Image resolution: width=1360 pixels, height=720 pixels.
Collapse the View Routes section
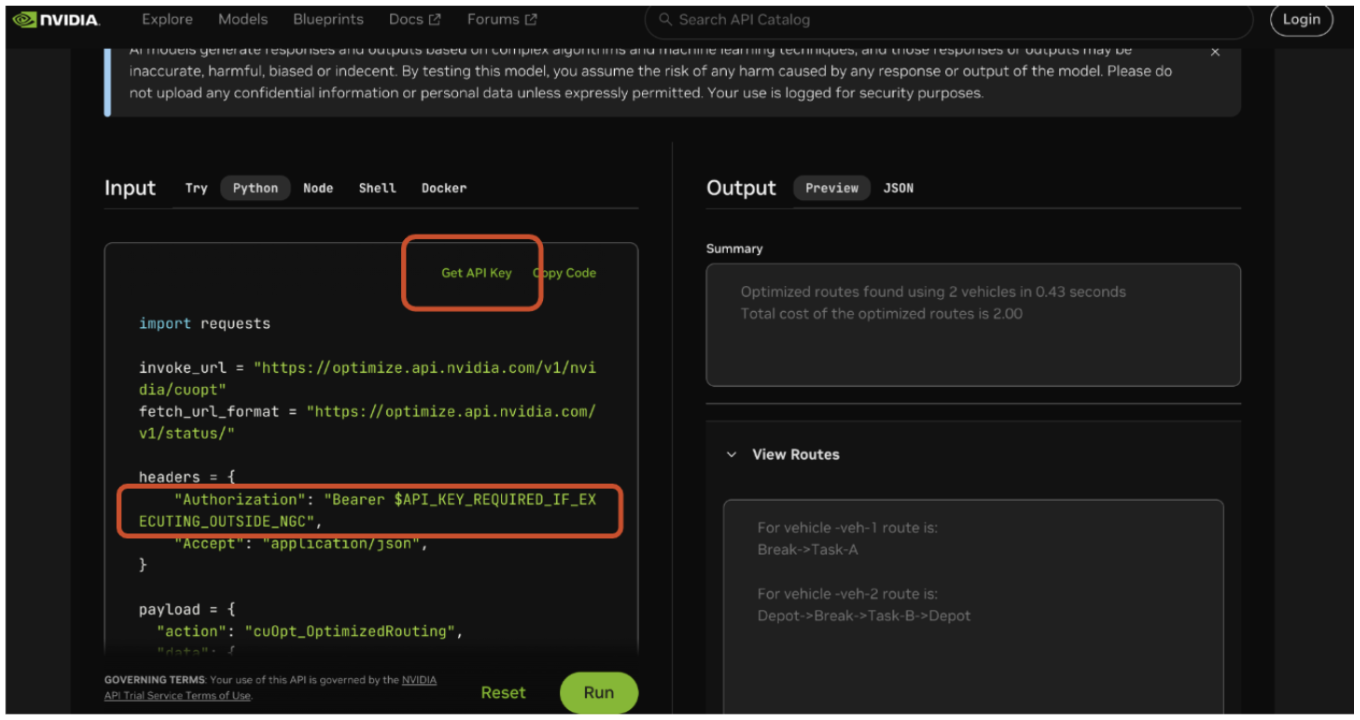click(731, 454)
